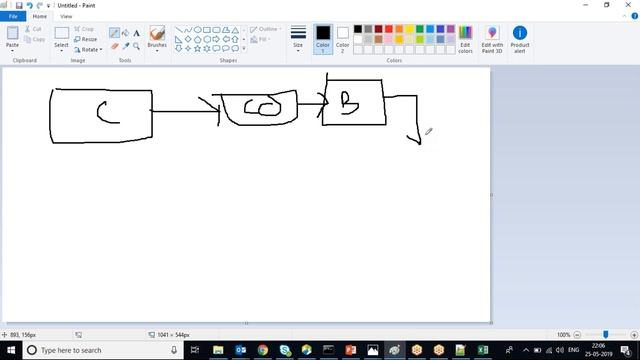Click the zoom out minus button

(x=577, y=335)
